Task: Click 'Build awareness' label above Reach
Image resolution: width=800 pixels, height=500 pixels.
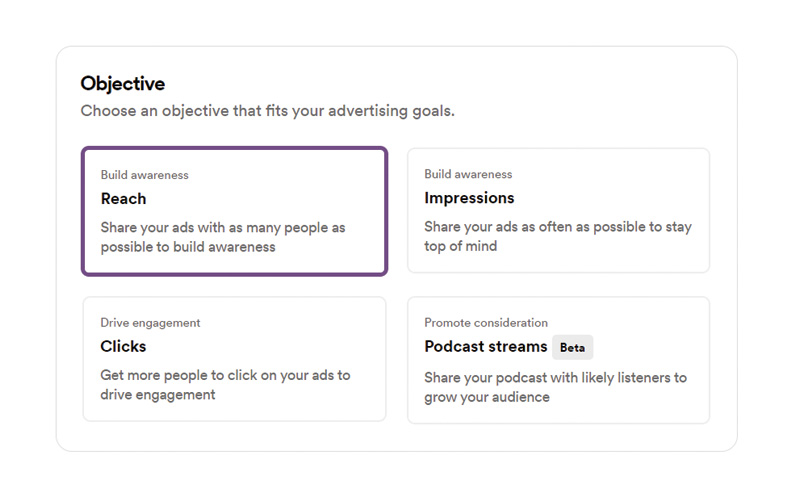Action: click(x=144, y=175)
